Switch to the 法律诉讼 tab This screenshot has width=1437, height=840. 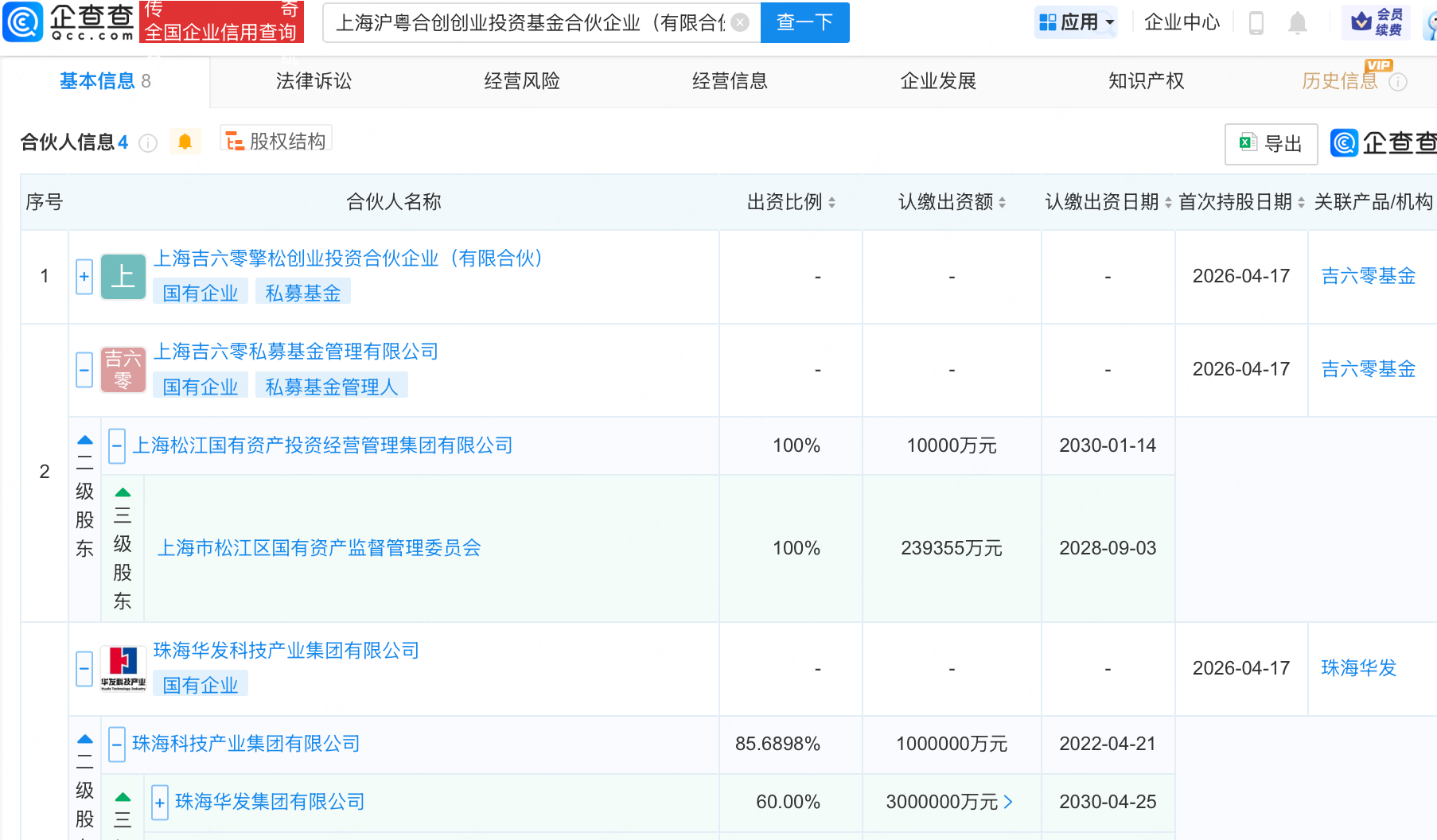(x=313, y=81)
